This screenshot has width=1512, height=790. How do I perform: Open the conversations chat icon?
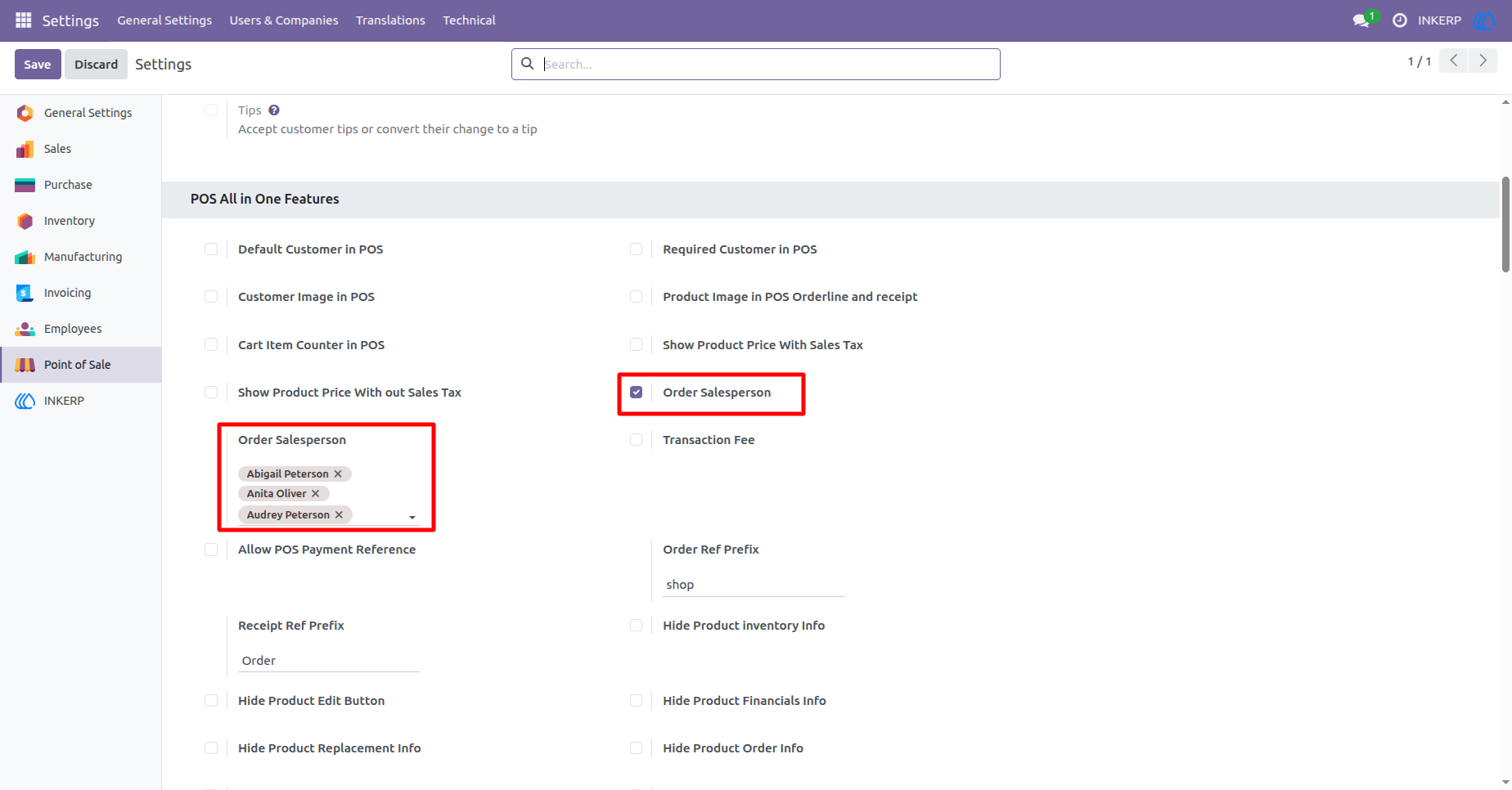click(1362, 20)
